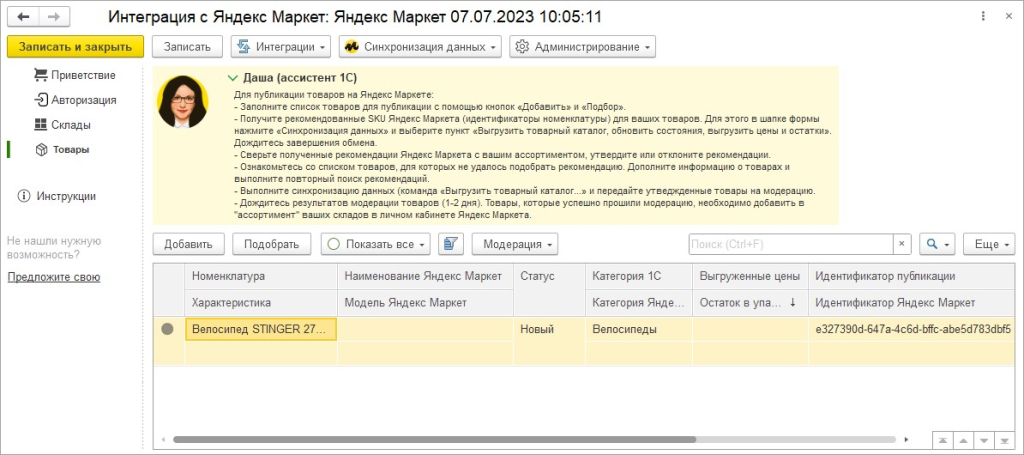This screenshot has width=1024, height=455.
Task: Open the Авторизация section
Action: click(75, 100)
